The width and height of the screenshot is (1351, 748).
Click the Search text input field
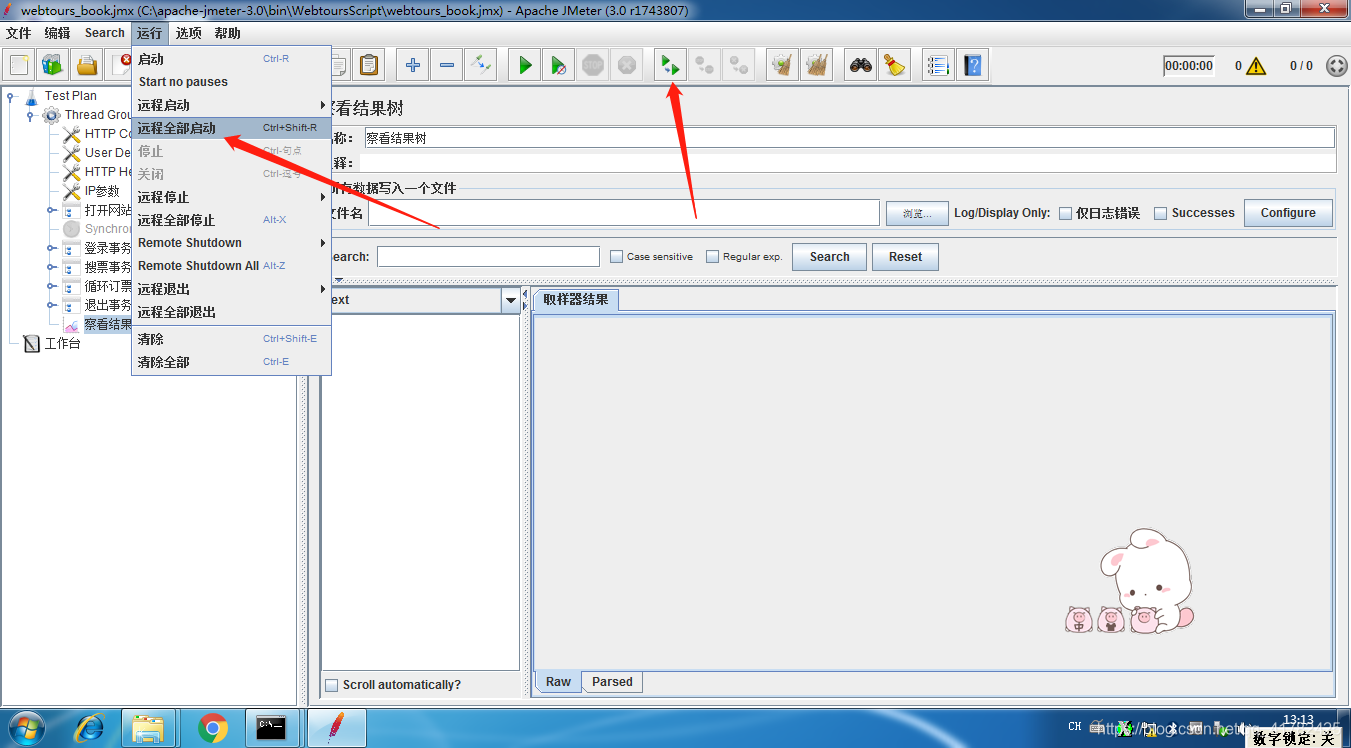488,257
